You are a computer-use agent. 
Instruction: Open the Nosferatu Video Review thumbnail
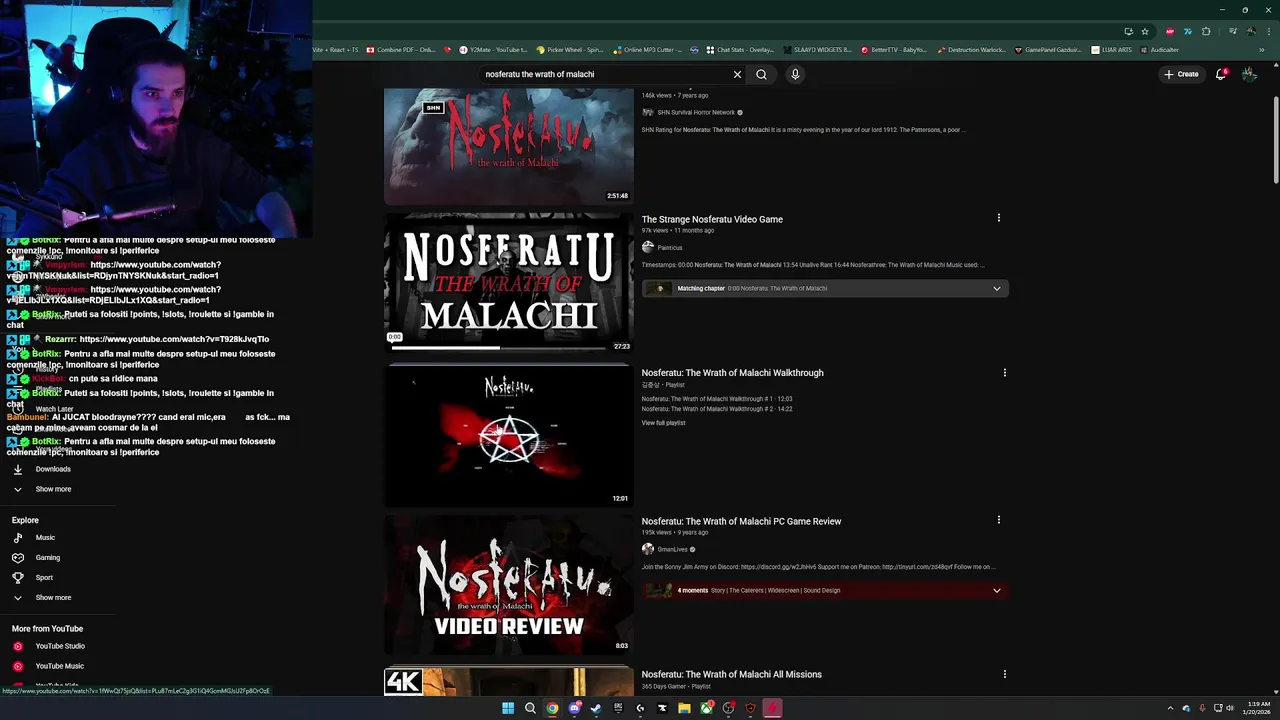pos(508,585)
